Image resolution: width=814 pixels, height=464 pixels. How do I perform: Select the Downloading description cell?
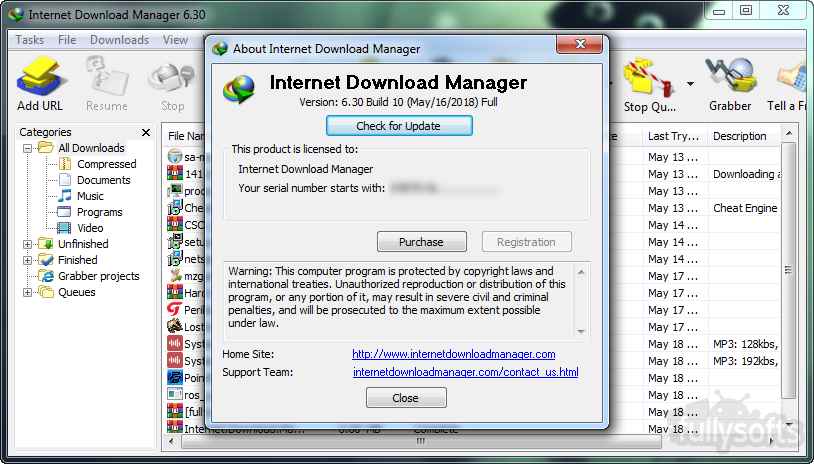745,174
